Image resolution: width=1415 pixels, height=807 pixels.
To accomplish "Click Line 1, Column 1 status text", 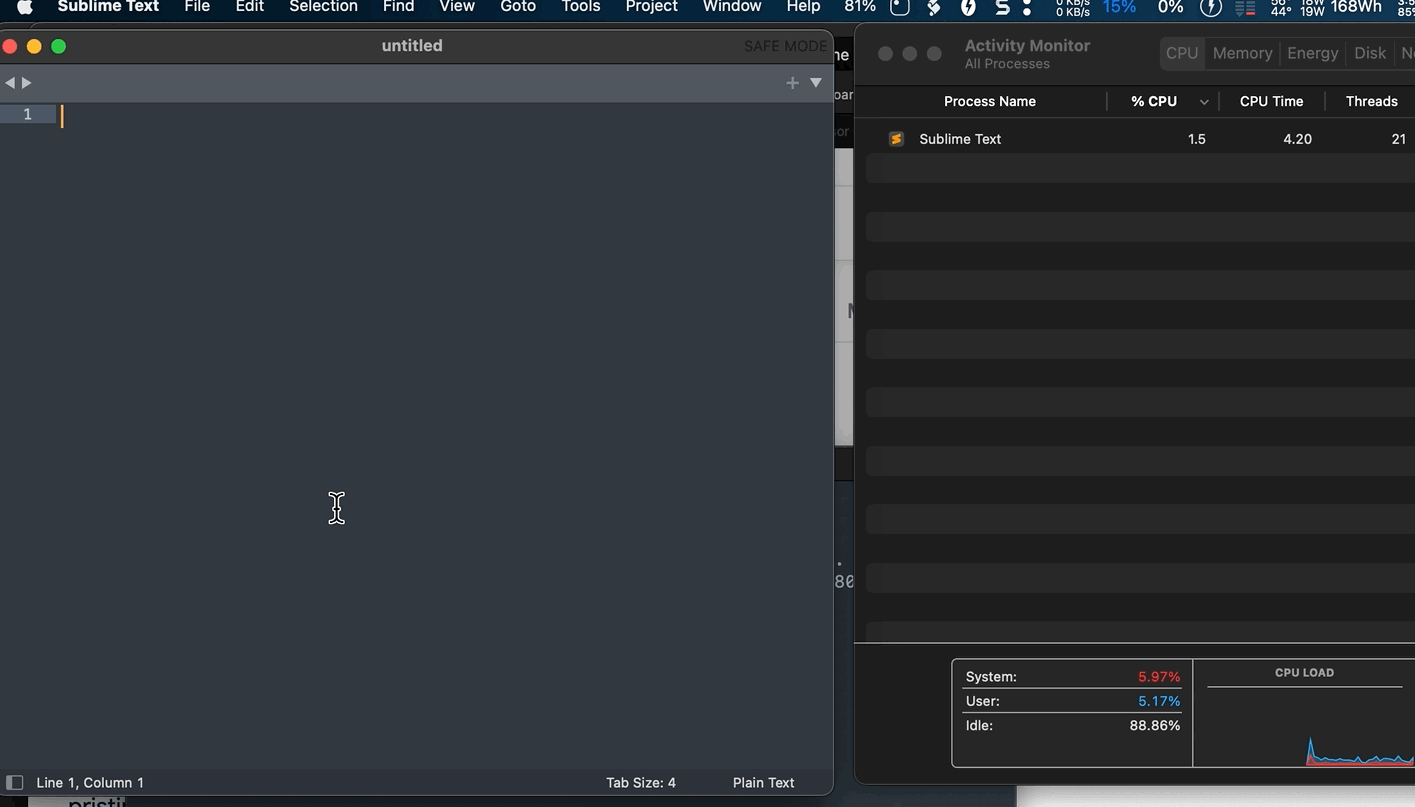I will [x=90, y=782].
